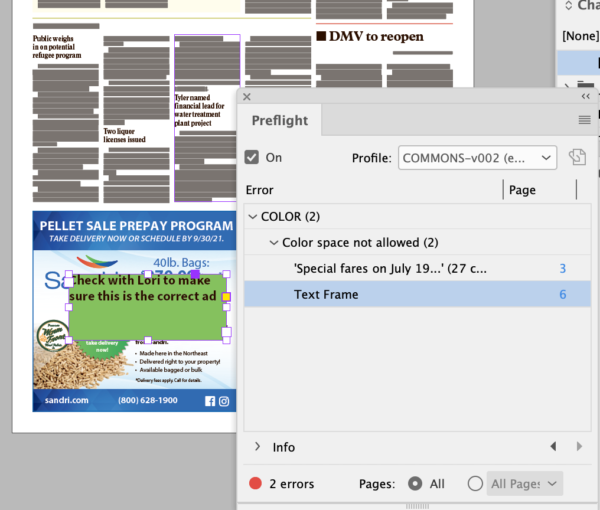Select the page range radio button

[475, 484]
